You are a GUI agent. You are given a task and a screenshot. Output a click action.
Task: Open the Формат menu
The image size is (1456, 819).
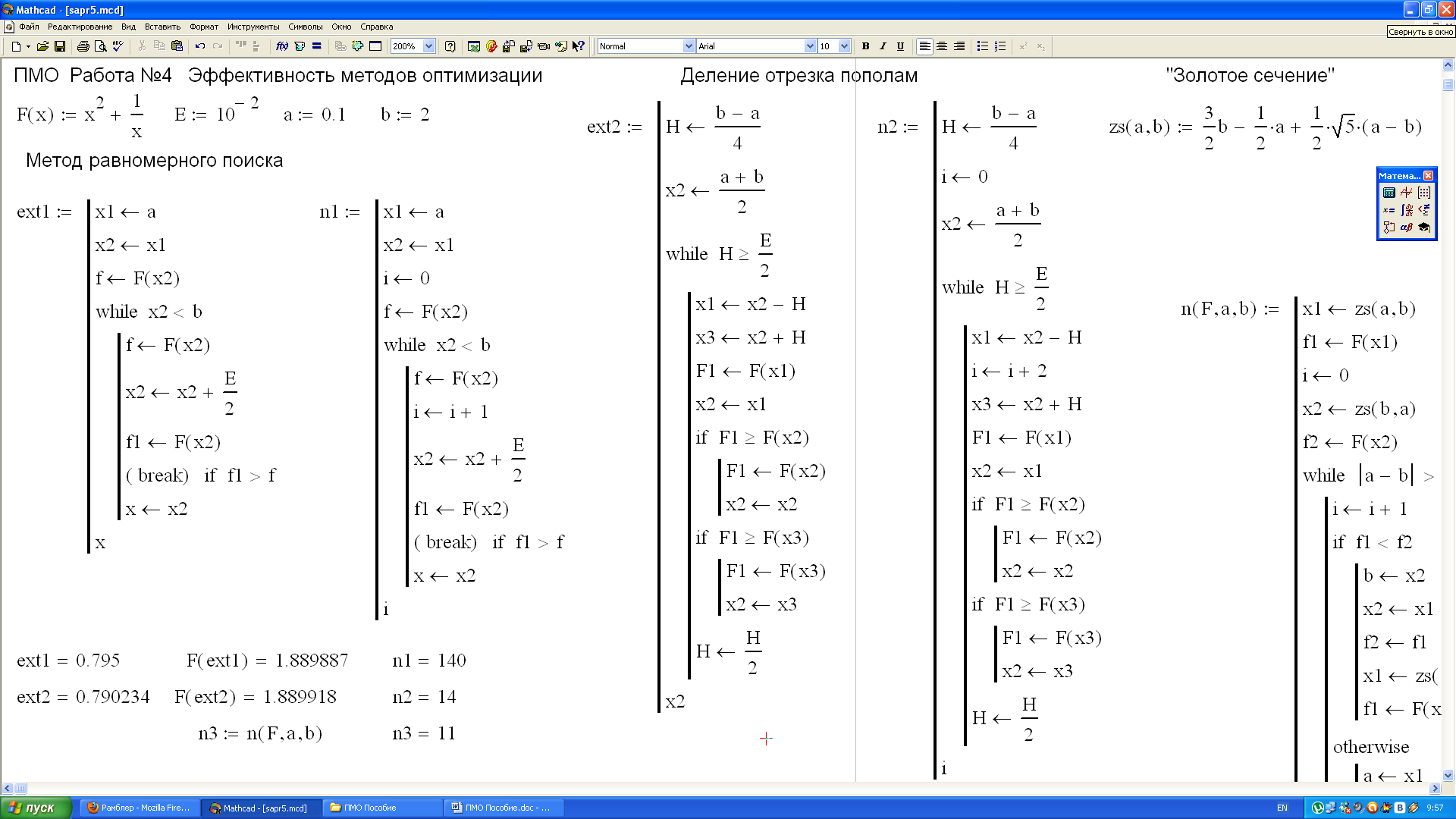tap(204, 27)
